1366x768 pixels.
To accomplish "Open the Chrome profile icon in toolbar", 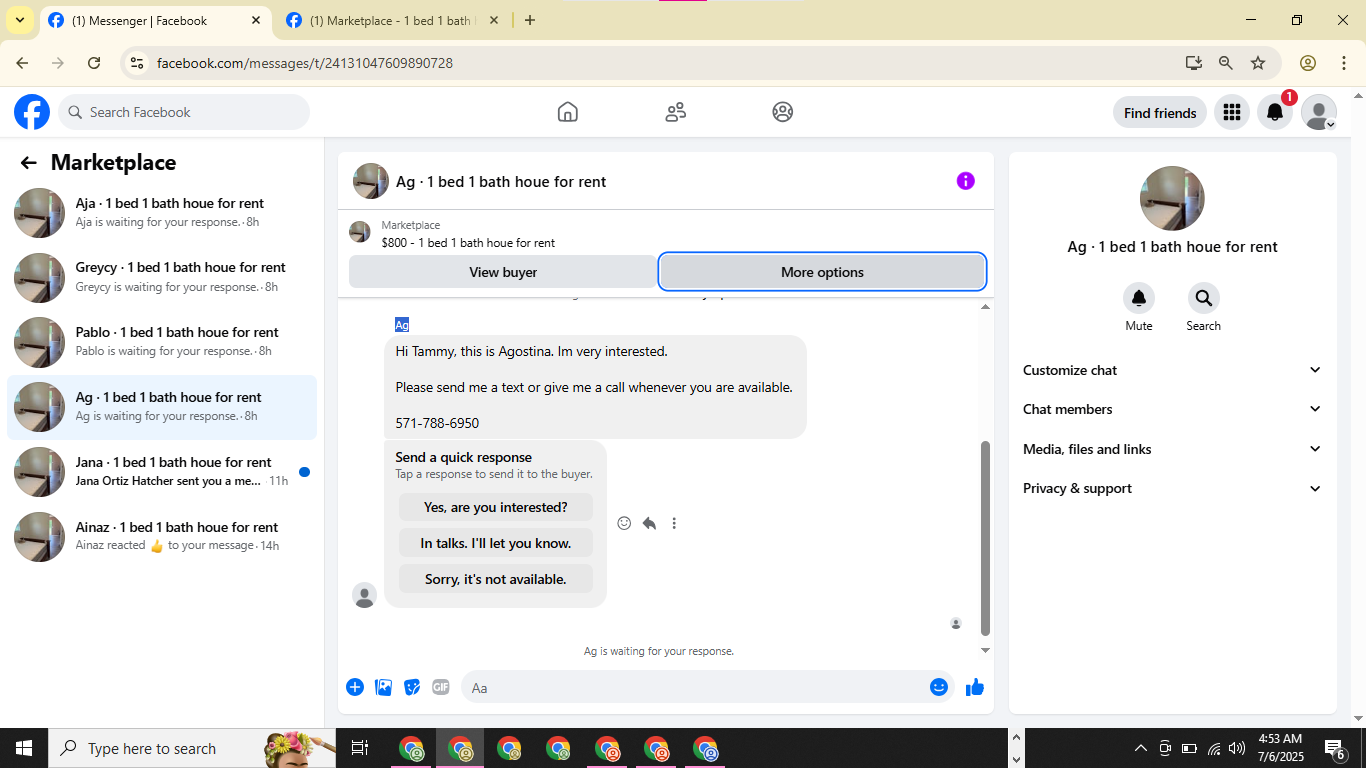I will [x=1308, y=63].
